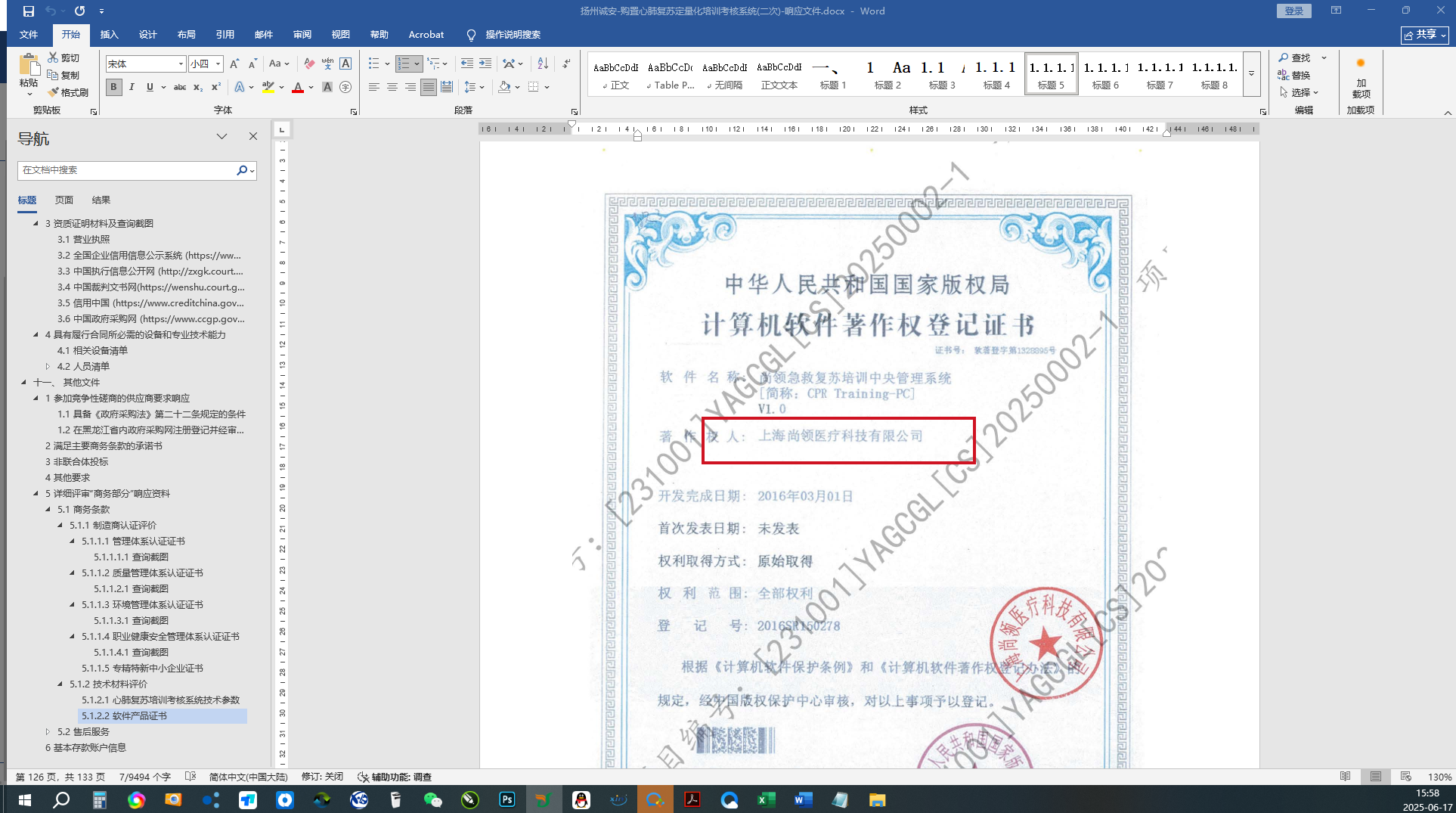Viewport: 1456px width, 813px height.
Task: Switch to the Insert (插入) ribbon tab
Action: tap(110, 34)
